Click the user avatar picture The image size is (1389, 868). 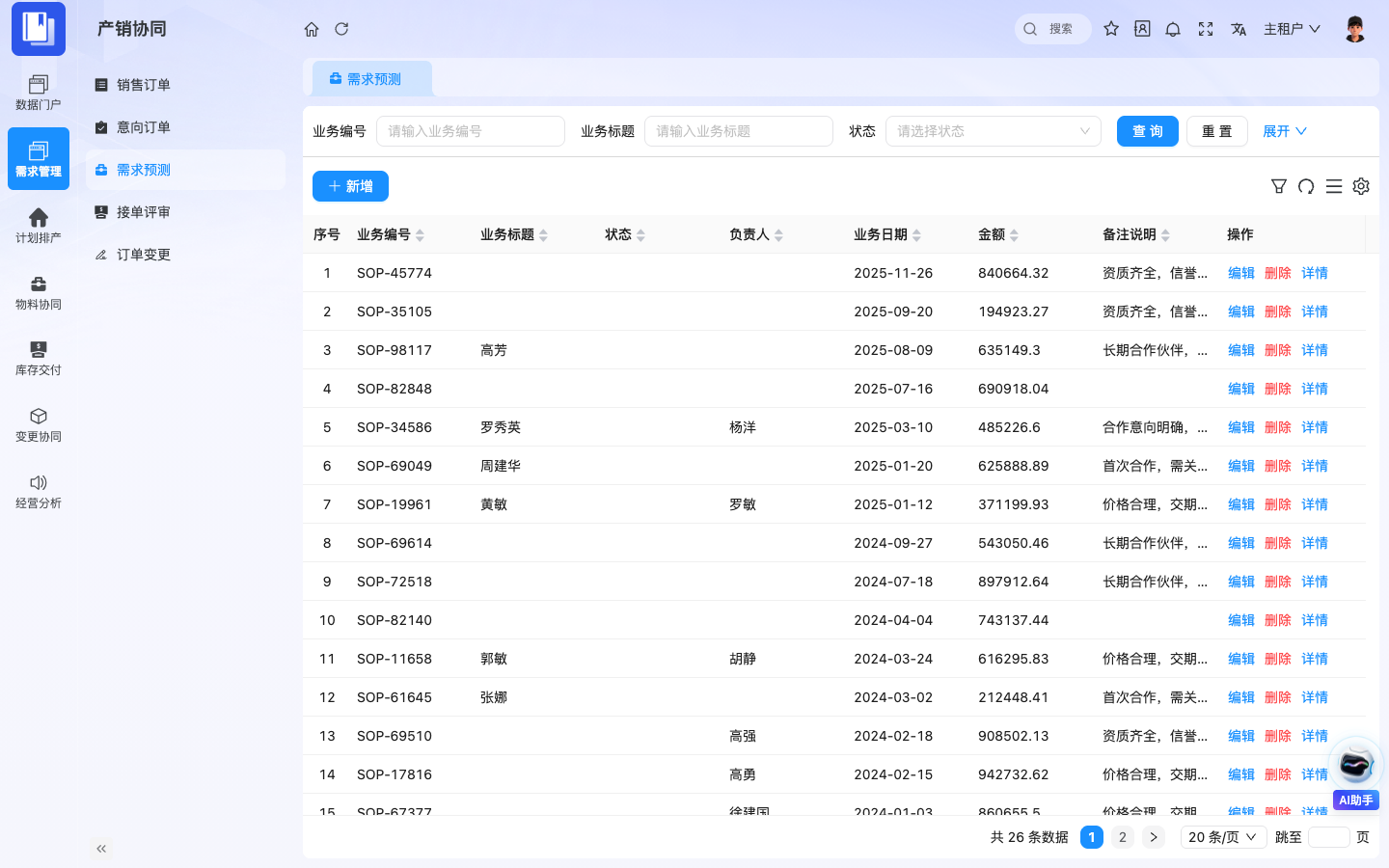1355,29
